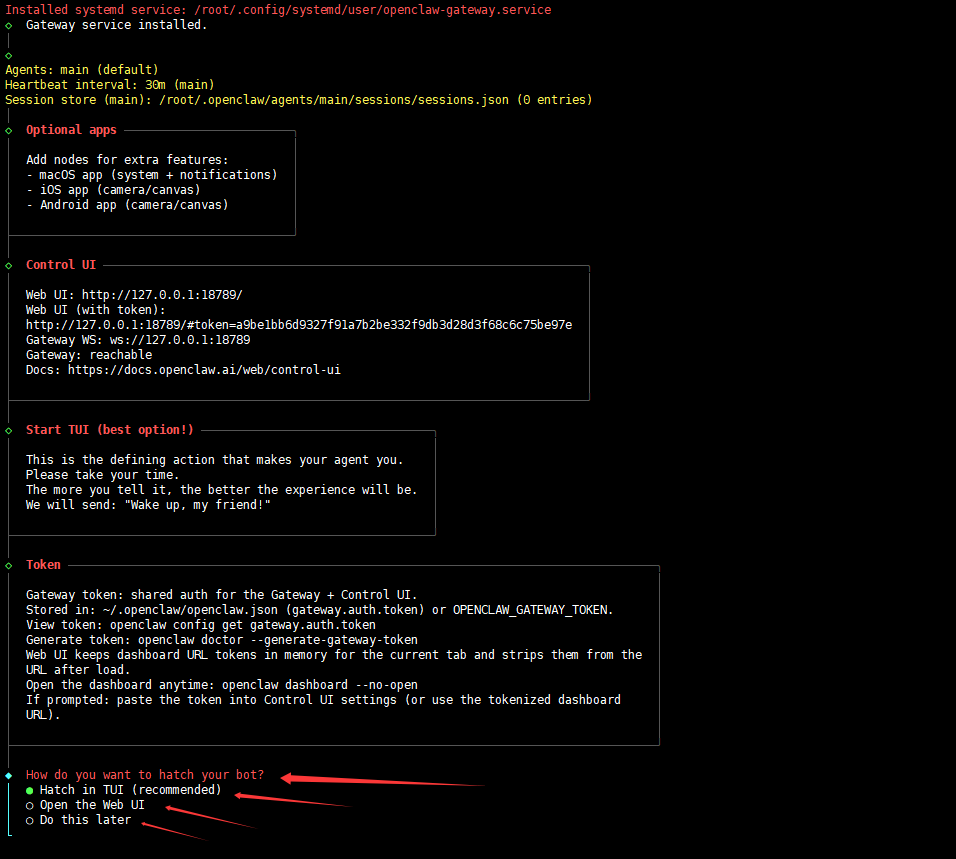Click the "Optional apps" section heading

tap(71, 130)
